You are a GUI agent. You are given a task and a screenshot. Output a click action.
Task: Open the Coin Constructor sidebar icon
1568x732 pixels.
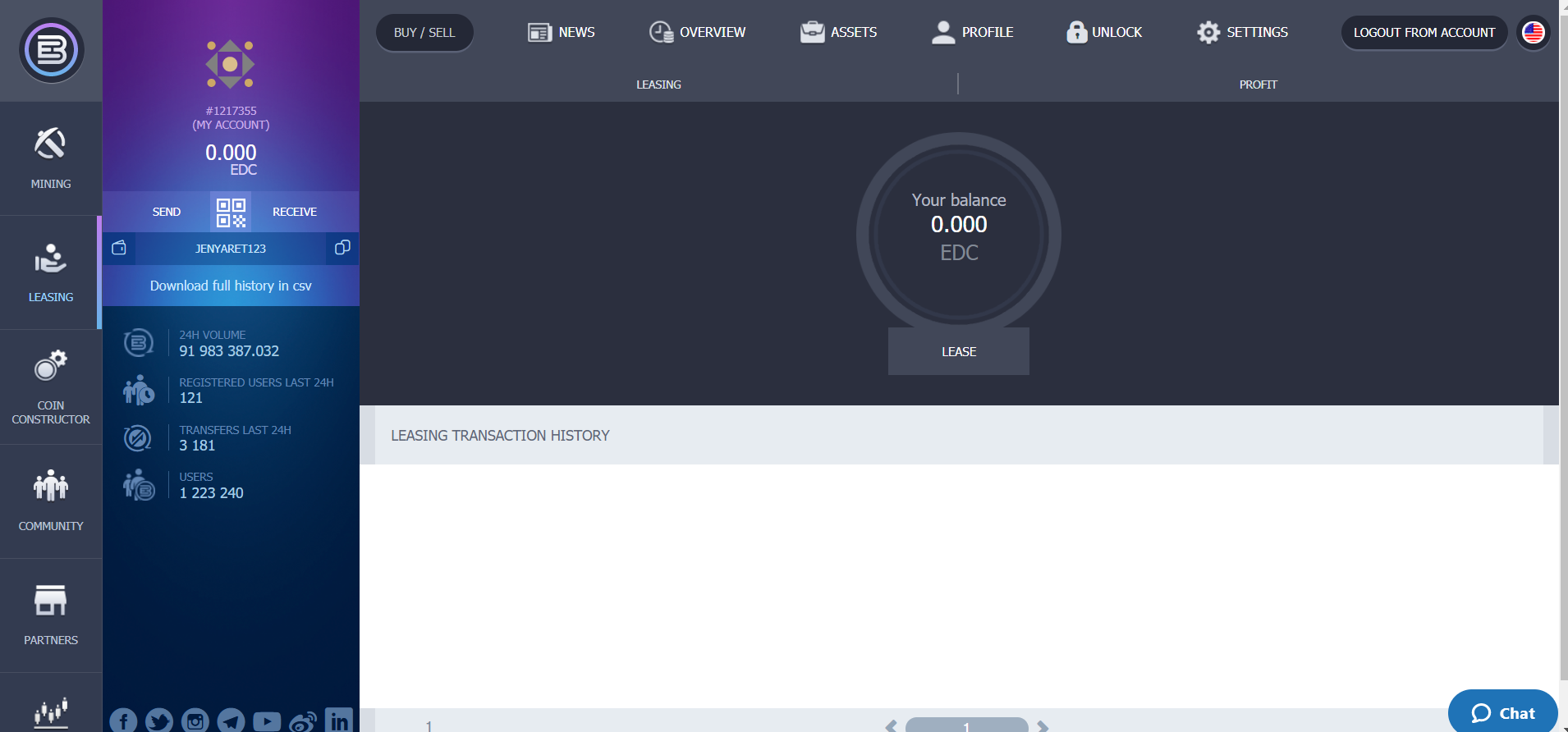tap(50, 365)
